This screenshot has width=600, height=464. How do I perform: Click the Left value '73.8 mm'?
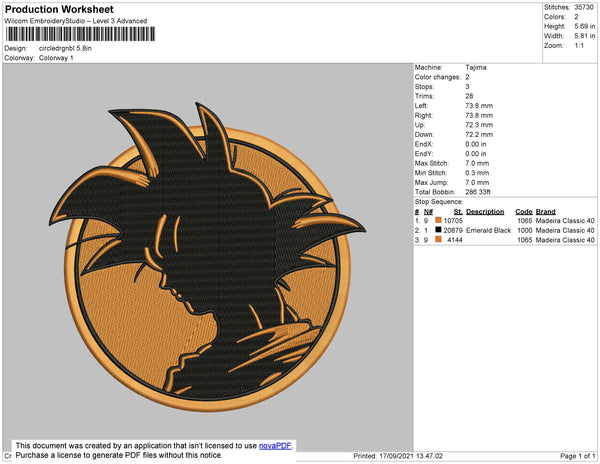(479, 106)
